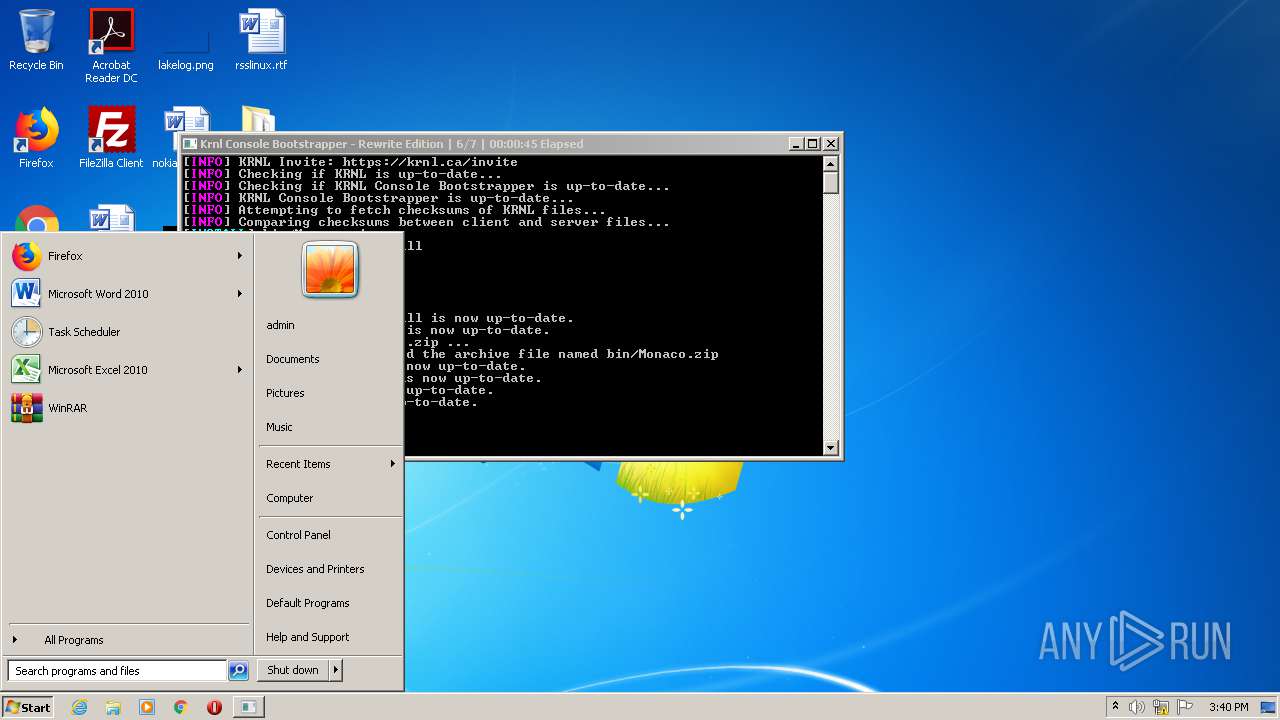Open Internet Explorer taskbar icon

(79, 707)
